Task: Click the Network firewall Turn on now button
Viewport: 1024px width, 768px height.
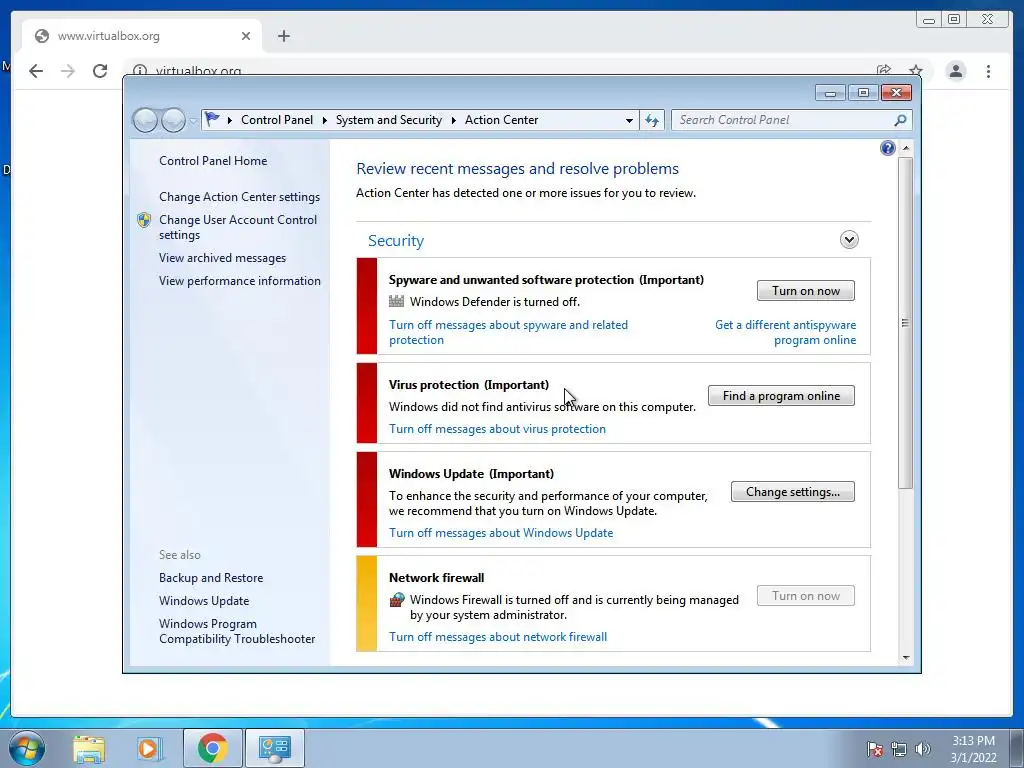Action: pyautogui.click(x=806, y=596)
